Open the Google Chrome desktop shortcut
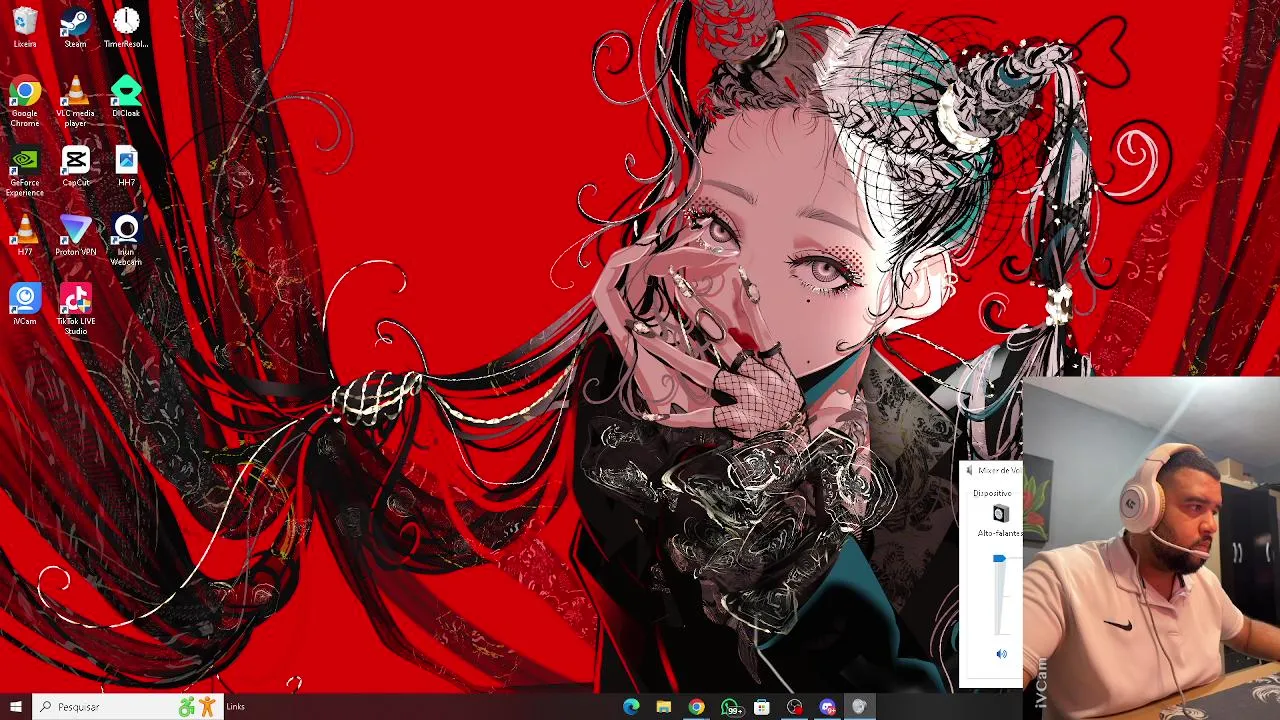This screenshot has height=720, width=1280. pos(25,103)
